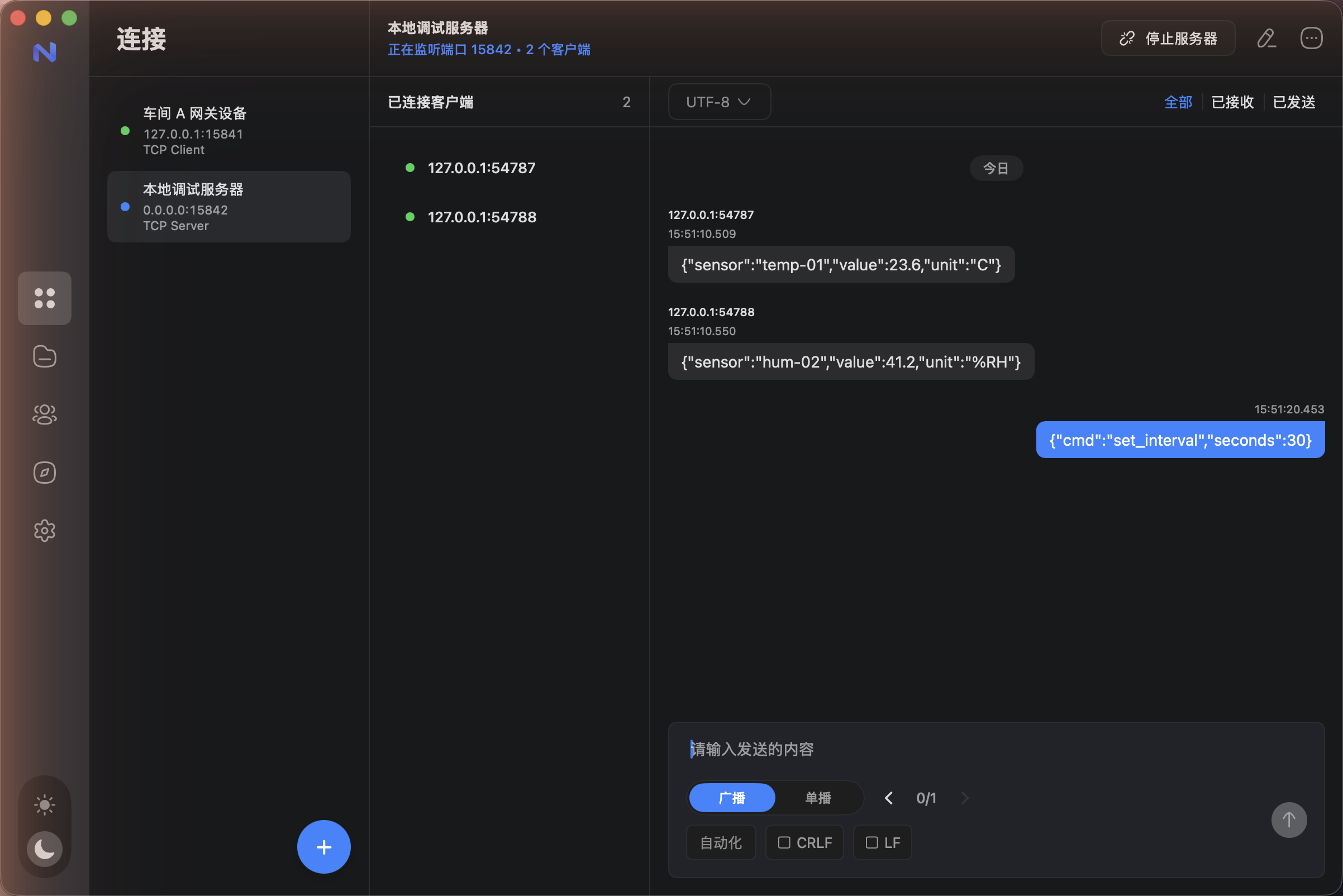
Task: Click the 本地调试服务器 header title
Action: tap(438, 28)
